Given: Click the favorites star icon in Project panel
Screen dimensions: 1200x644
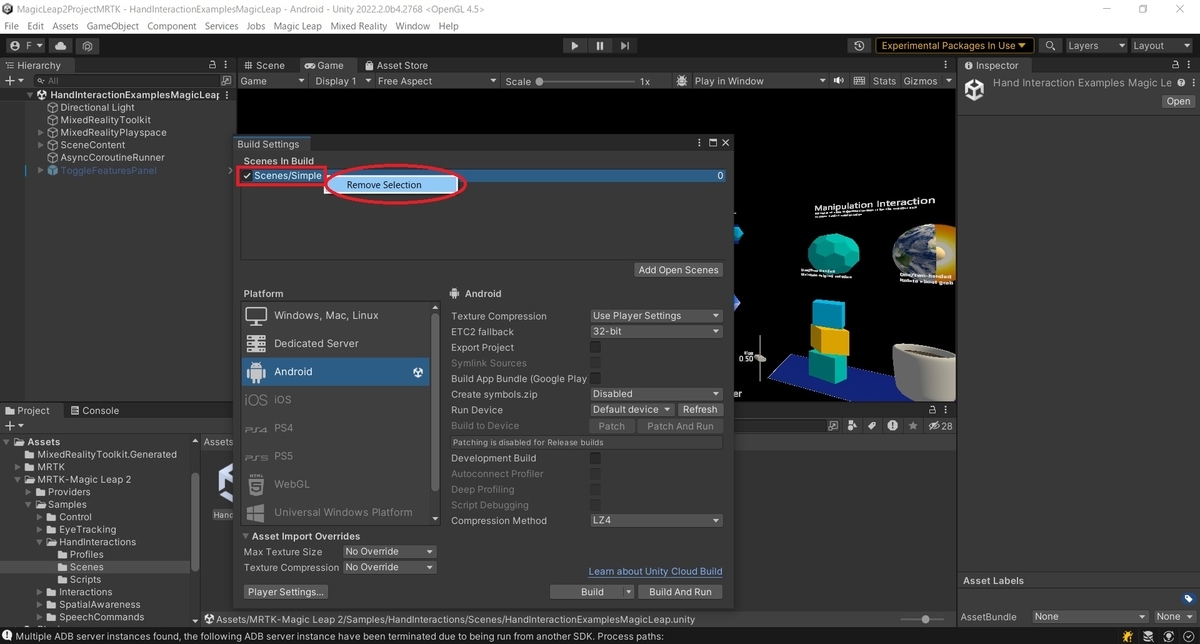Looking at the screenshot, I should point(911,426).
